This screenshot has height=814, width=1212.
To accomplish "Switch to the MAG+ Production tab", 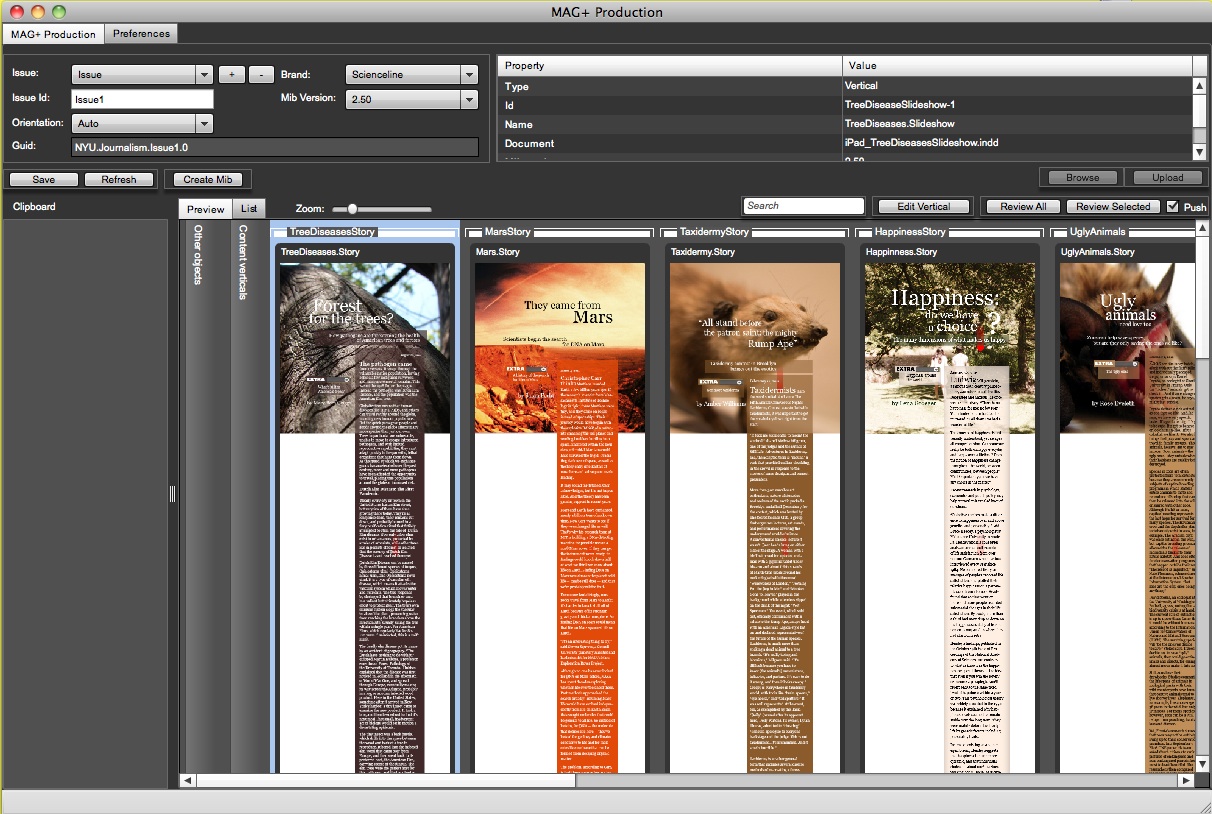I will (53, 34).
